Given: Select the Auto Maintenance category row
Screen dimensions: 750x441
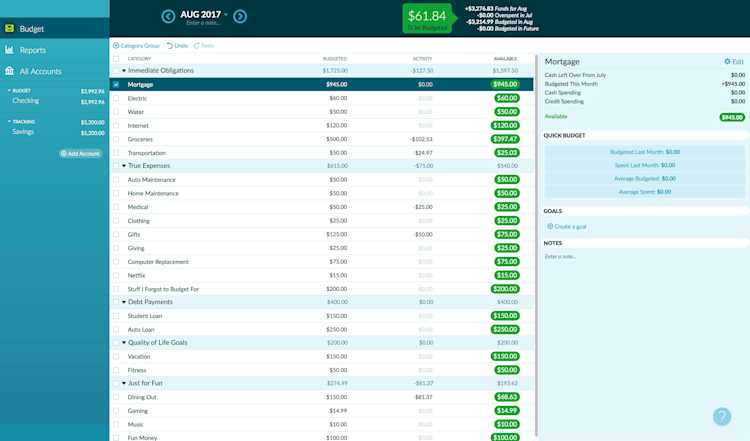Looking at the screenshot, I should [321, 180].
